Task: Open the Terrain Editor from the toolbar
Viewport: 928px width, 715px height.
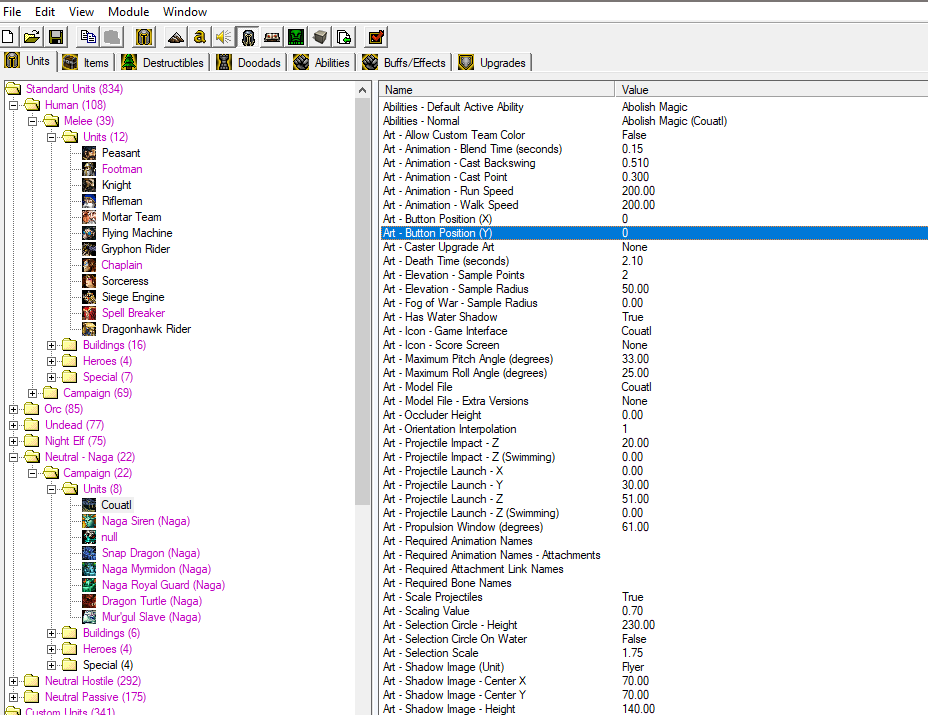Action: pyautogui.click(x=175, y=37)
